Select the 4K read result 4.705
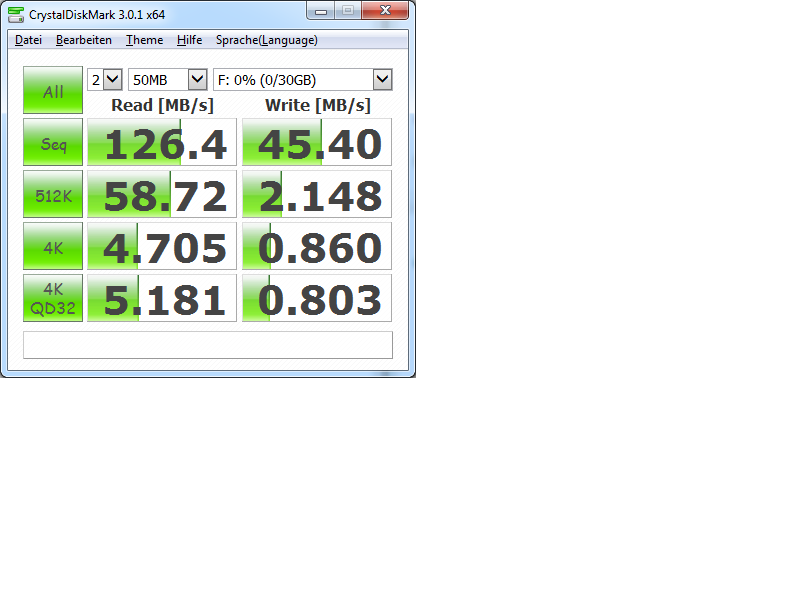The height and width of the screenshot is (600, 800). coord(162,246)
